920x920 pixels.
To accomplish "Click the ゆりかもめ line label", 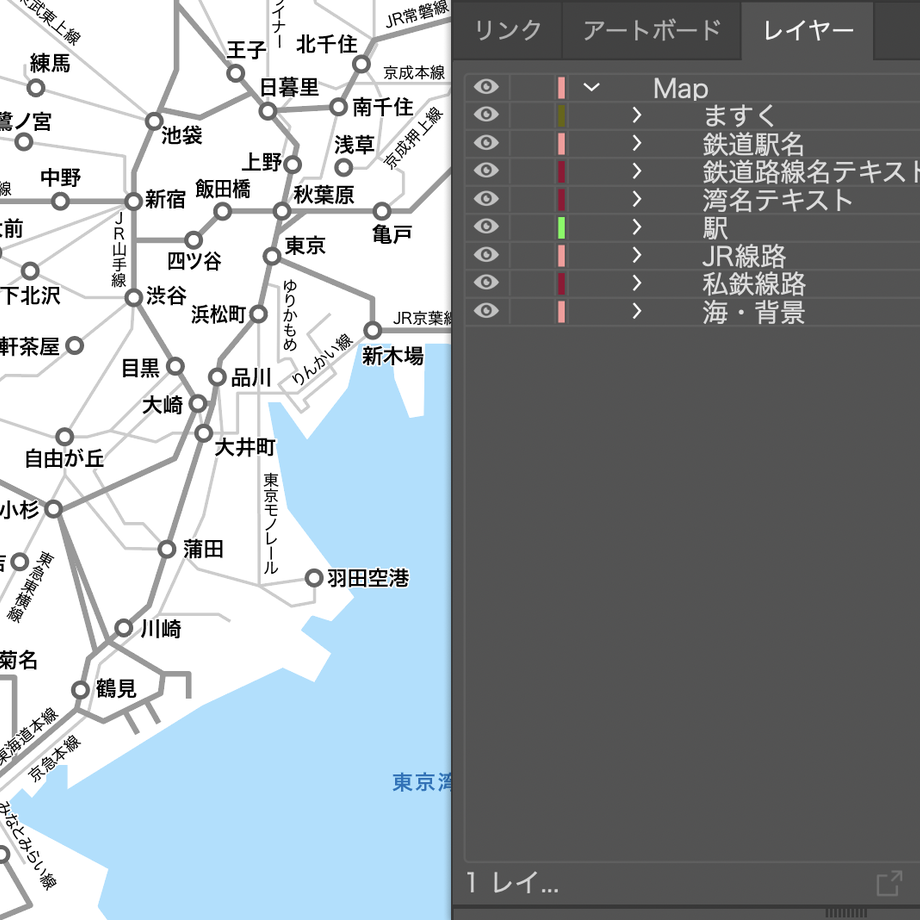I will tap(290, 315).
